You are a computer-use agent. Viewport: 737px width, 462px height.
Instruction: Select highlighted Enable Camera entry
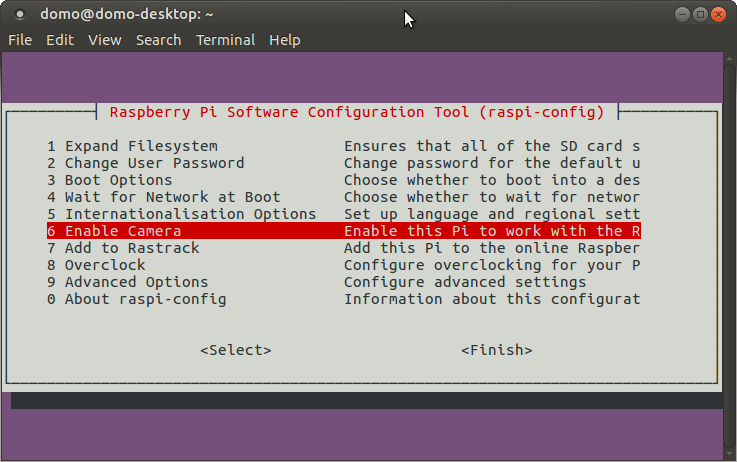point(114,231)
